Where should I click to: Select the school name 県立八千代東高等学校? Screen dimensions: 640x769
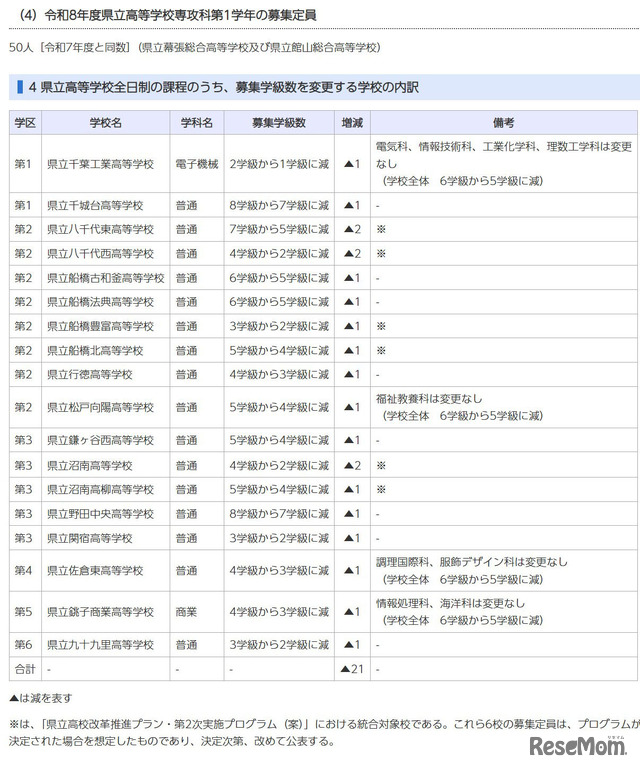(101, 230)
